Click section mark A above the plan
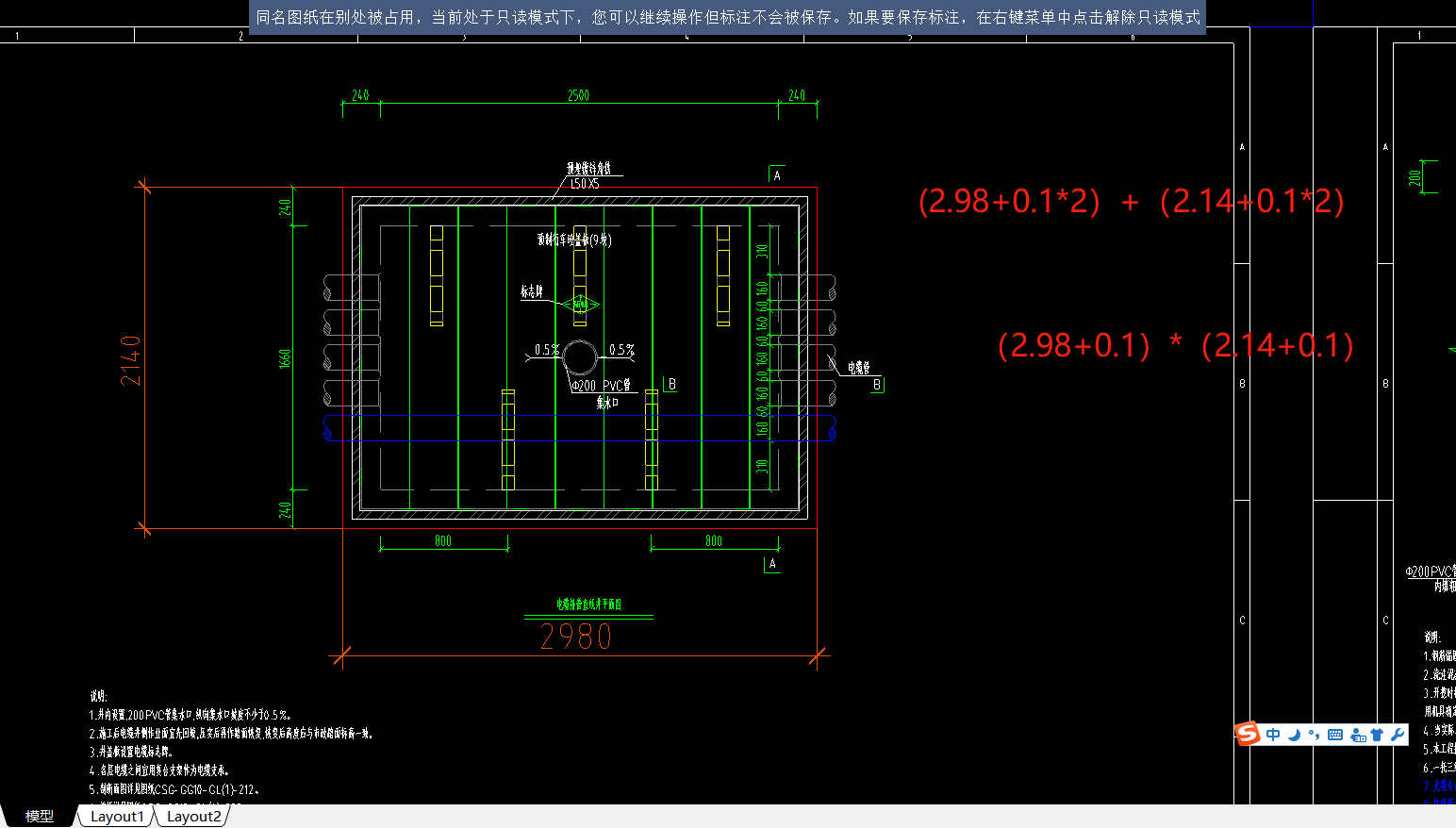The image size is (1456, 828). [777, 175]
